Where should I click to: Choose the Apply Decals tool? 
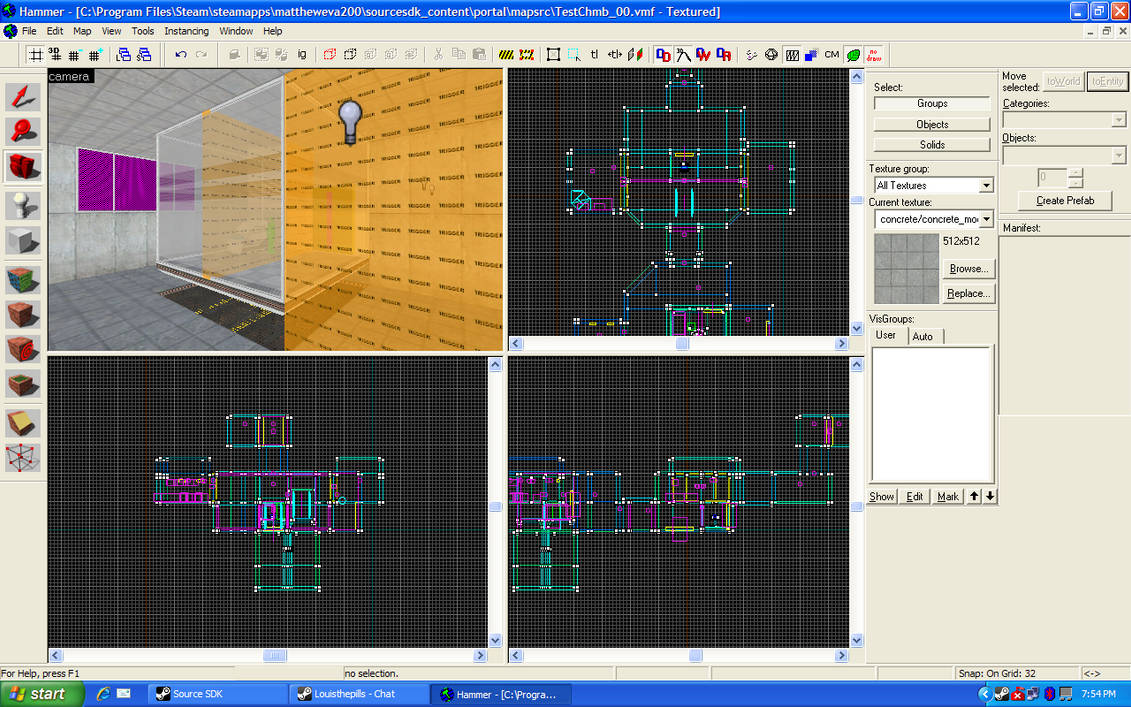point(23,349)
